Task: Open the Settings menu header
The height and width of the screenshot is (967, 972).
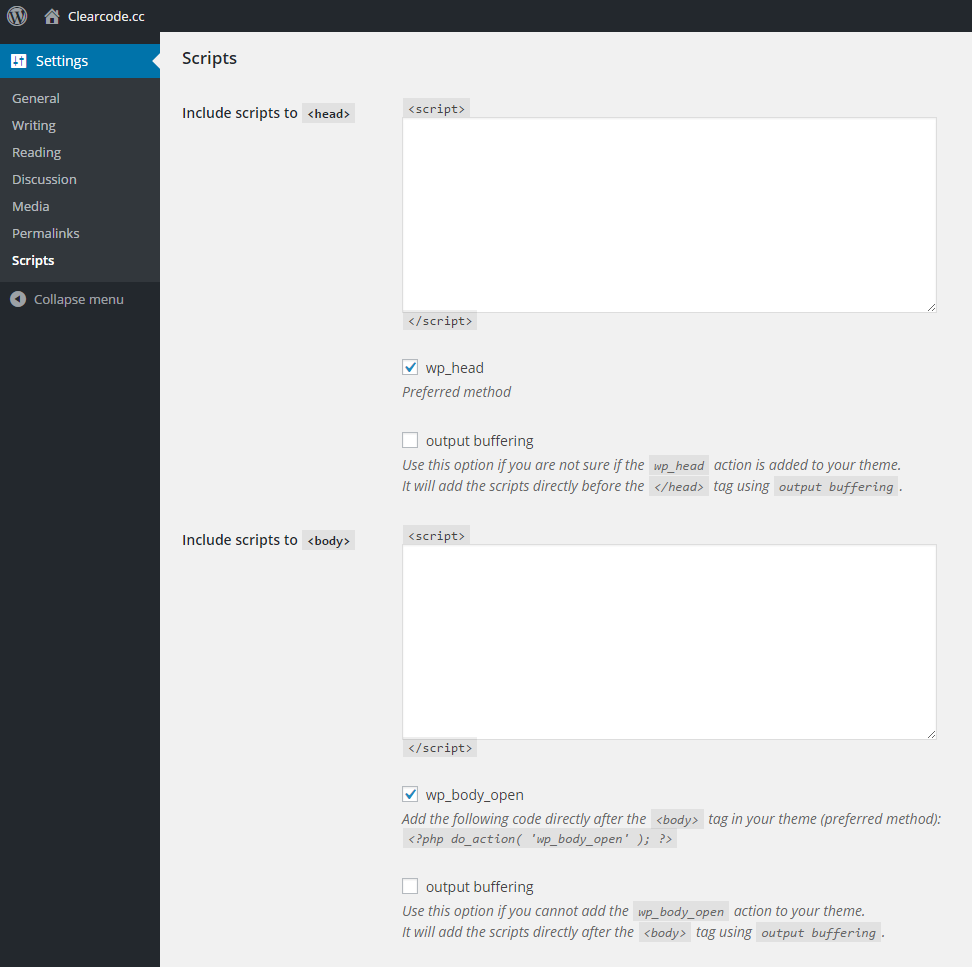Action: click(x=80, y=61)
